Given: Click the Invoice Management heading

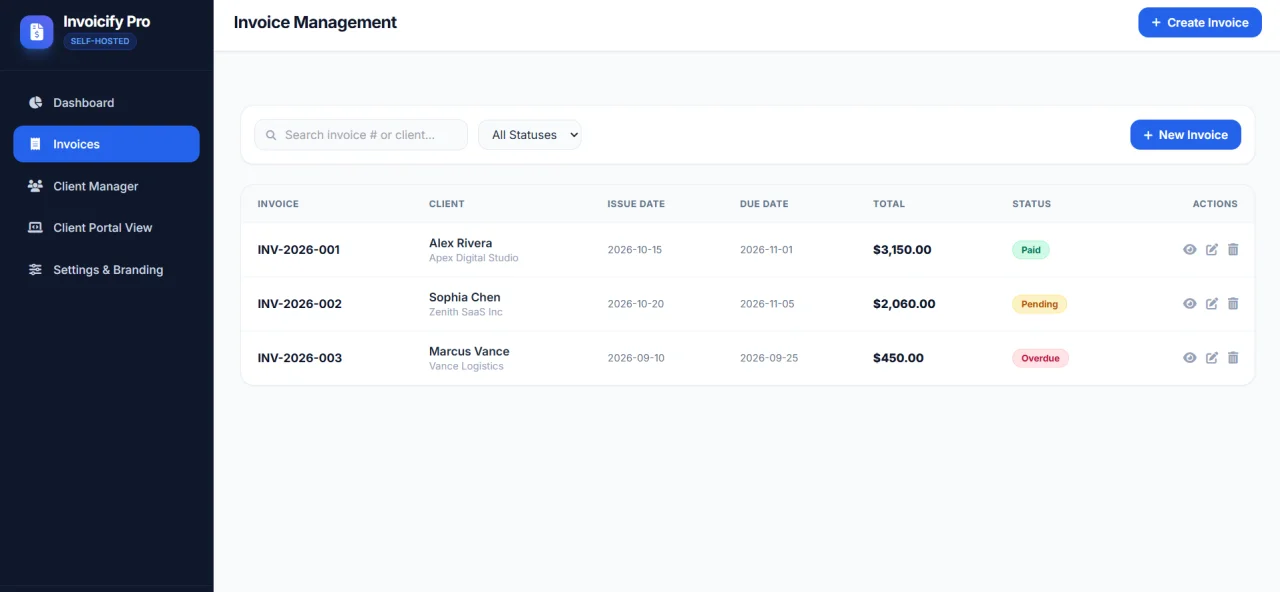Looking at the screenshot, I should [x=315, y=22].
